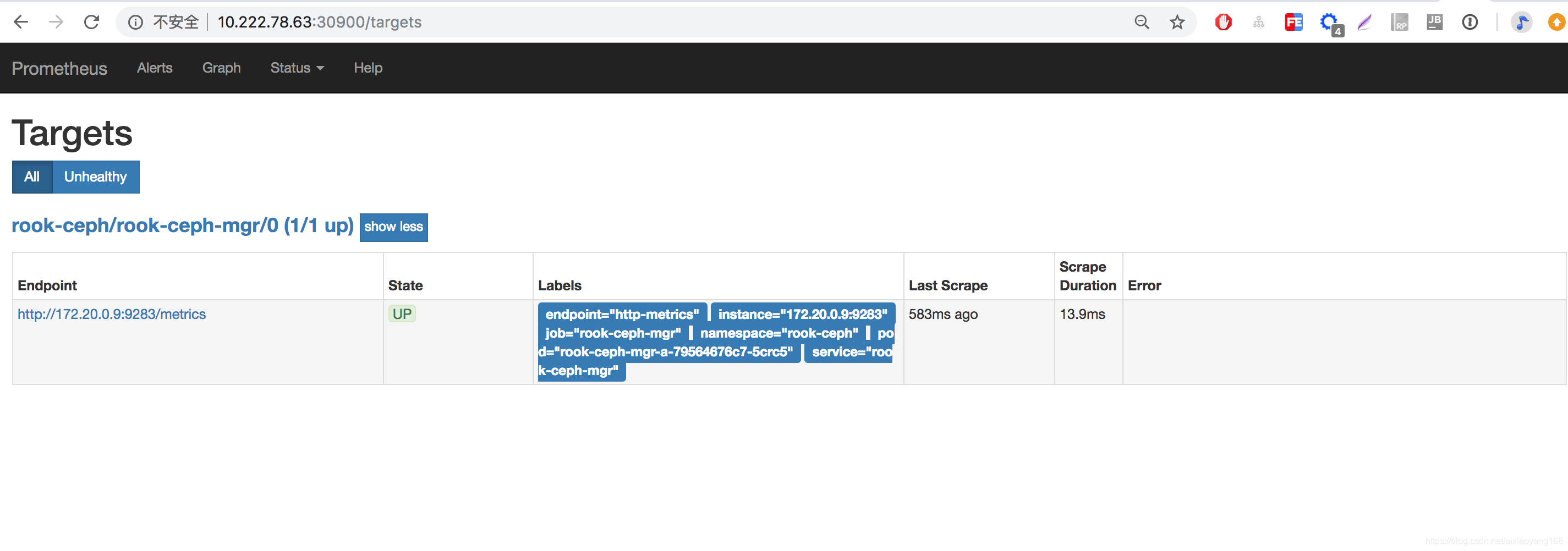Click the endpoint="http-metrics" label
The height and width of the screenshot is (551, 1568).
(x=622, y=315)
